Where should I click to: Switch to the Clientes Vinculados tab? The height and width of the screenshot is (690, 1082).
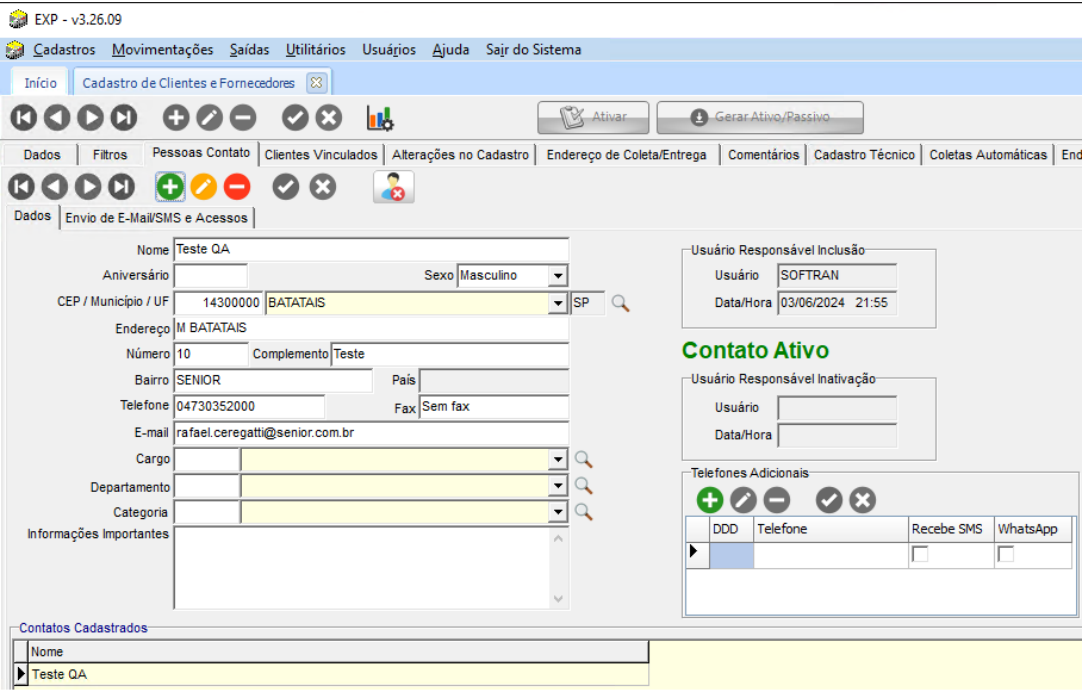point(321,155)
